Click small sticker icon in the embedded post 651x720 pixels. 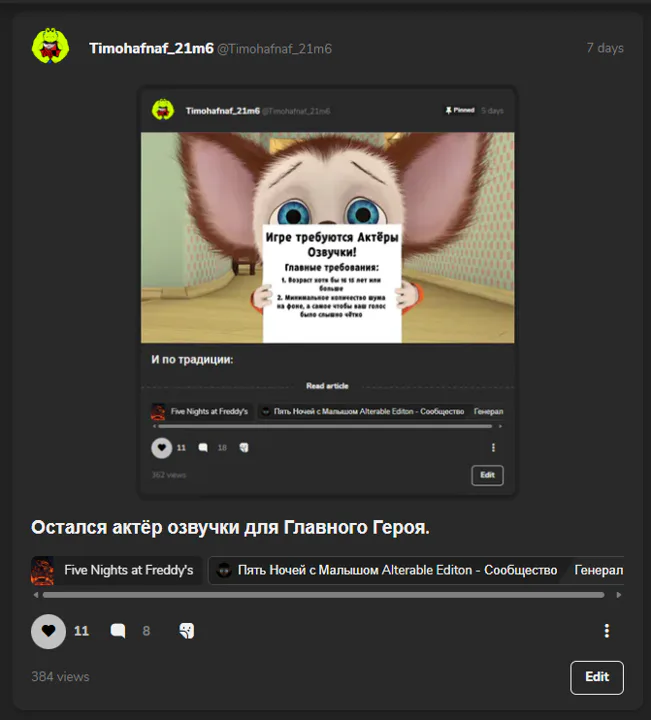[x=244, y=448]
